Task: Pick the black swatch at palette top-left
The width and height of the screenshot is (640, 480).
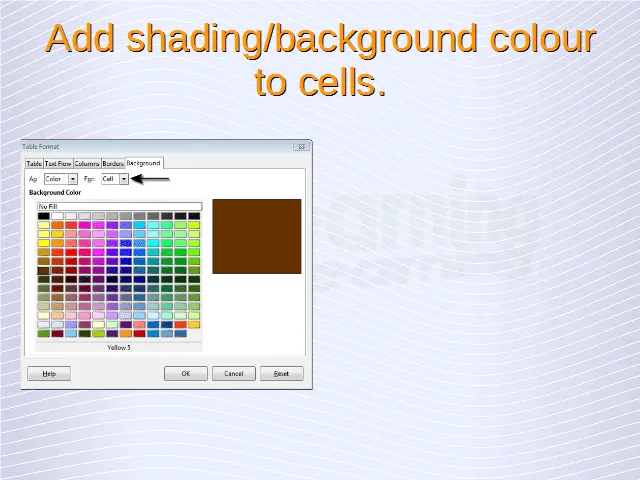Action: point(44,216)
